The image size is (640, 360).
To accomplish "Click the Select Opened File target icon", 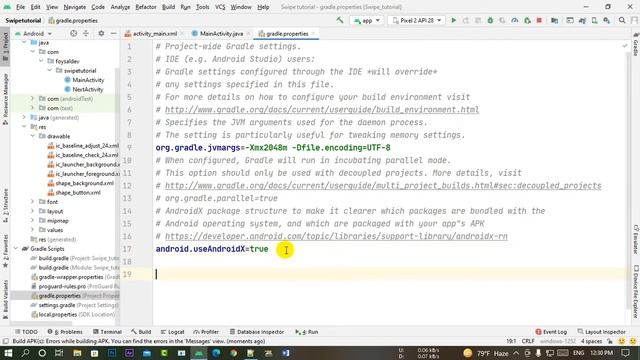I will tap(73, 33).
